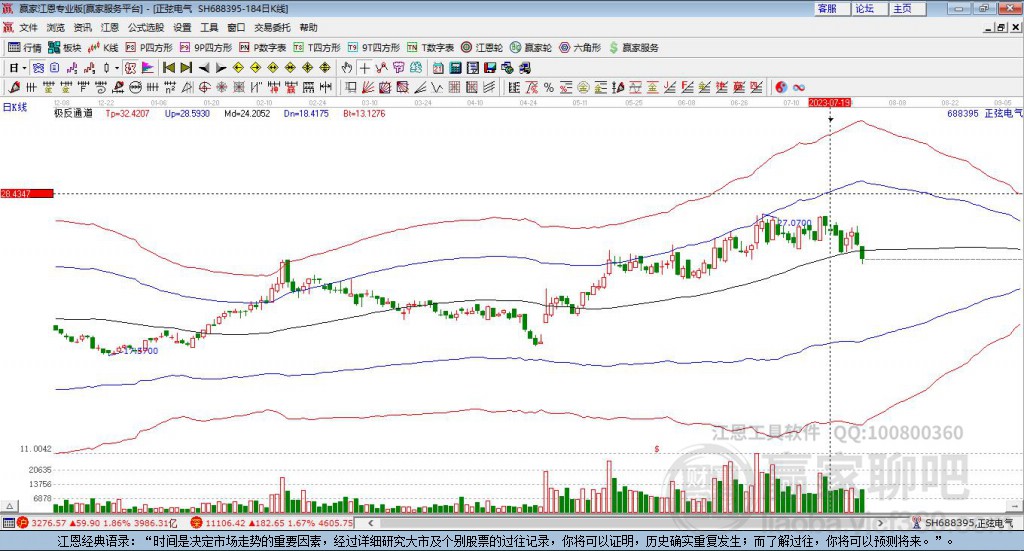Select the Gann fan lines tool
Screen dimensions: 1024x551
click(368, 87)
